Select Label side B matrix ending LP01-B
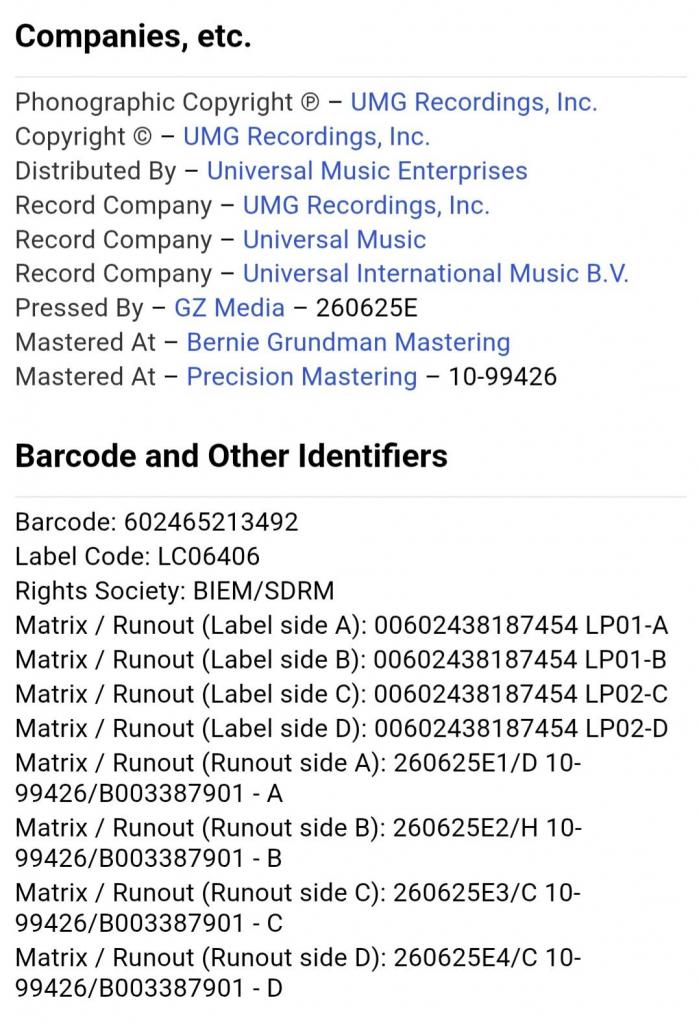The width and height of the screenshot is (699, 1024). click(x=520, y=660)
